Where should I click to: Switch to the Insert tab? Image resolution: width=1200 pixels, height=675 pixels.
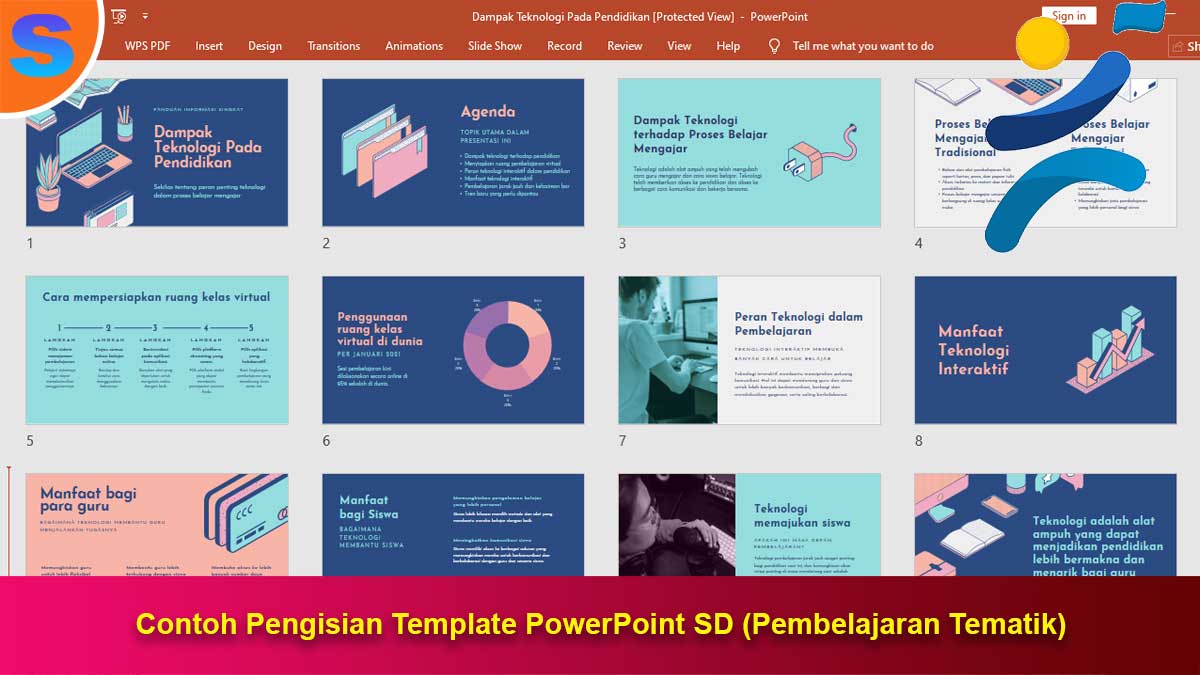(x=209, y=46)
